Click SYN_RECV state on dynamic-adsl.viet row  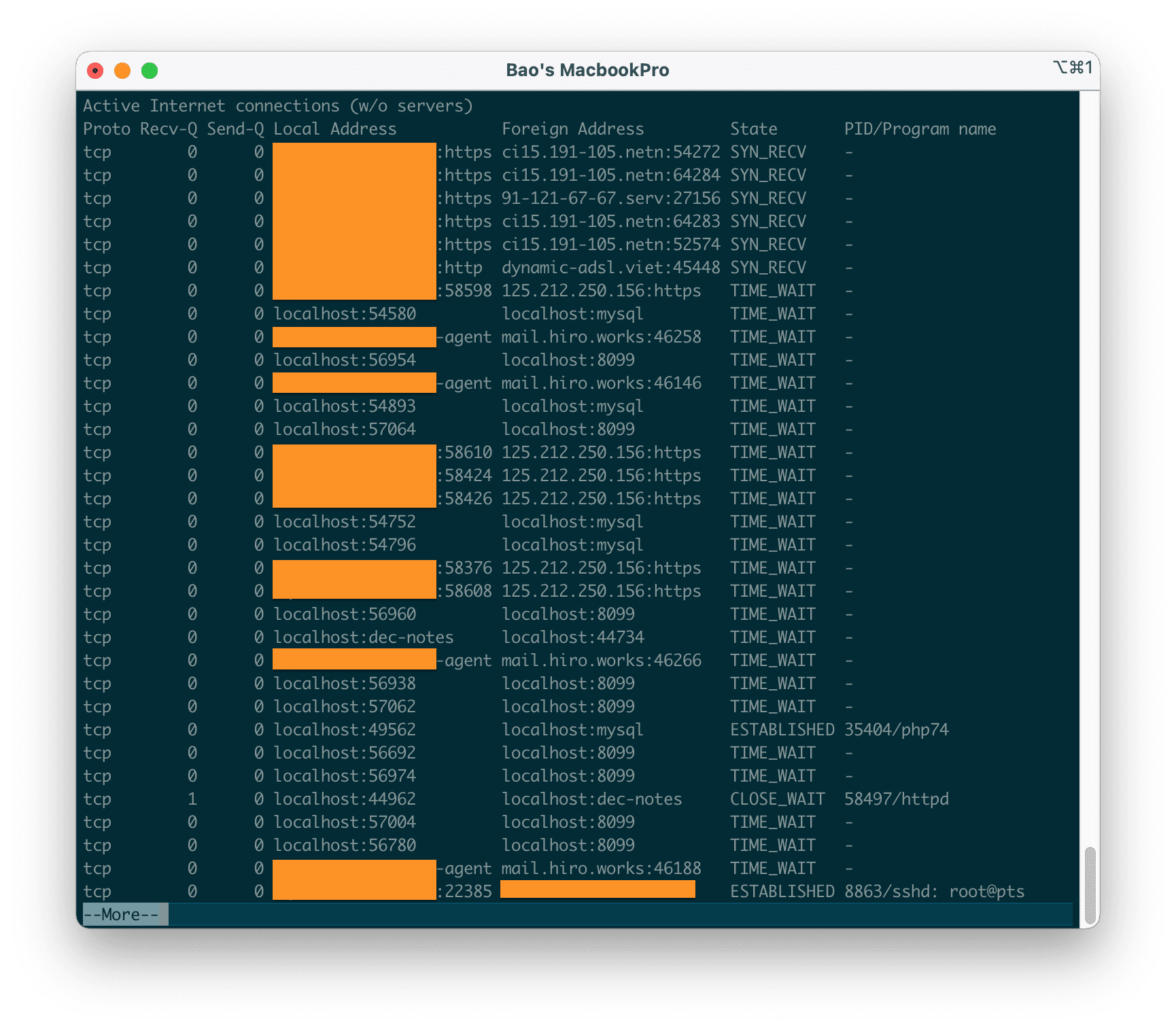[768, 268]
